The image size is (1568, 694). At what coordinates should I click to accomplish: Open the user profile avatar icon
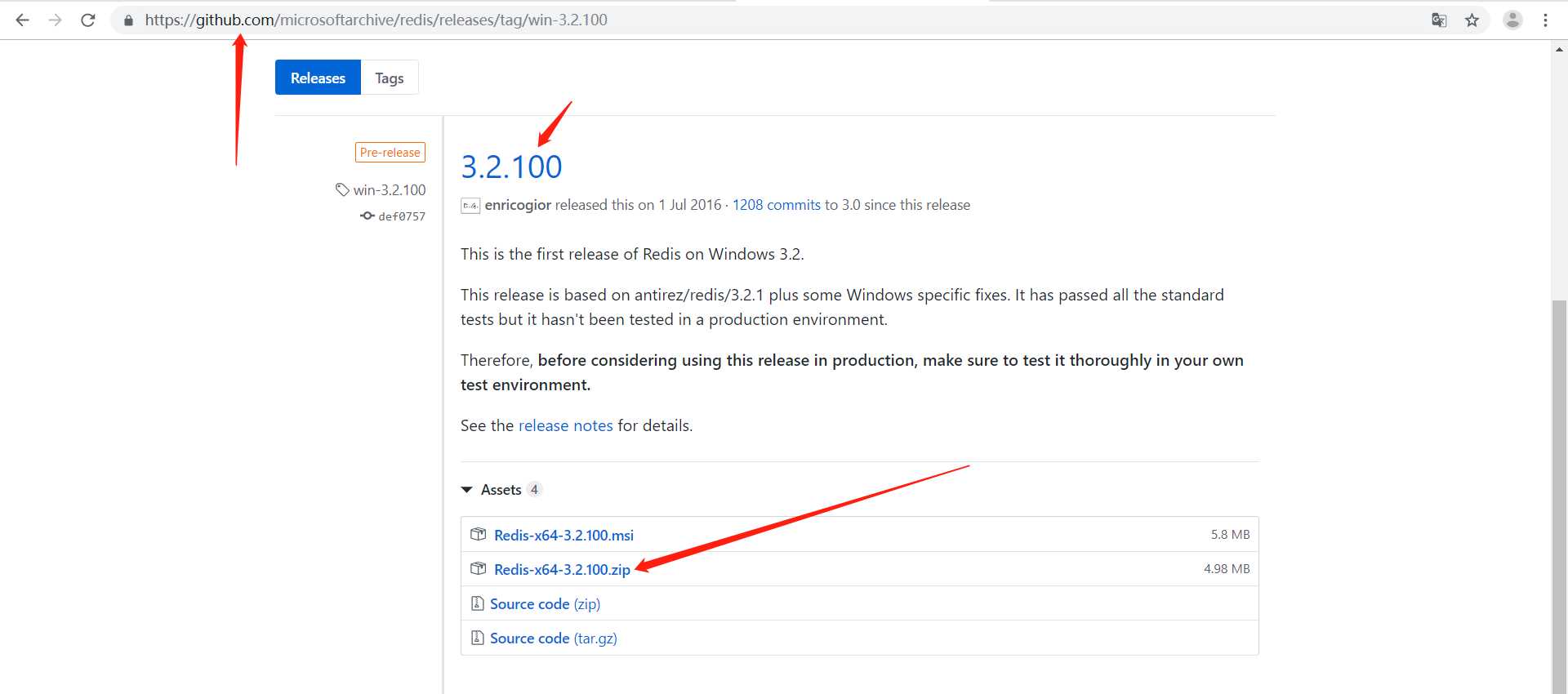[x=1512, y=20]
